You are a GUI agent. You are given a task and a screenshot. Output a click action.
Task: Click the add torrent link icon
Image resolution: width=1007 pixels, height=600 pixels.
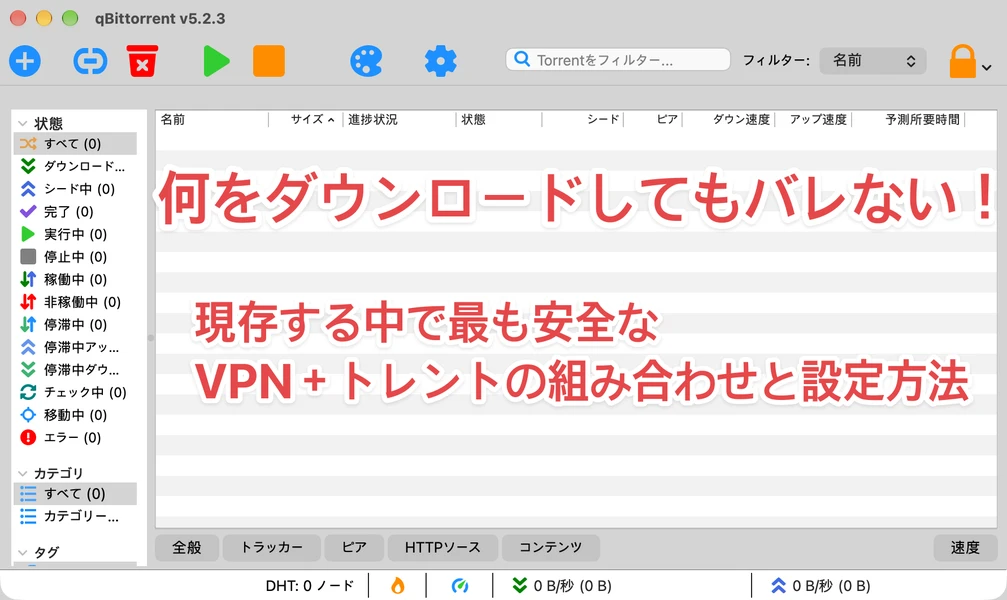[90, 62]
